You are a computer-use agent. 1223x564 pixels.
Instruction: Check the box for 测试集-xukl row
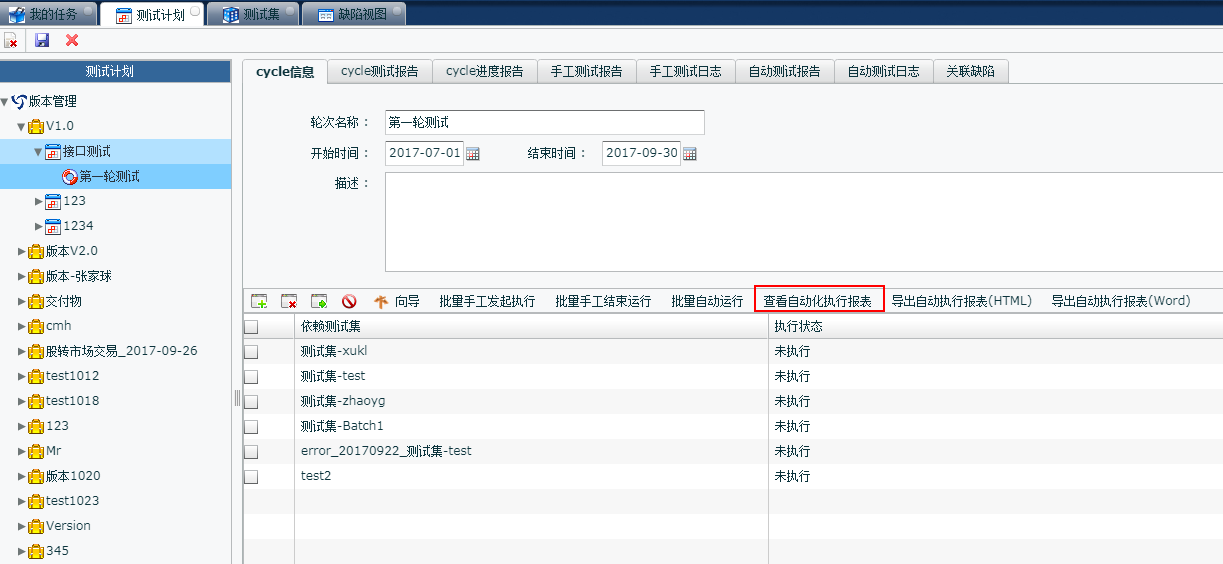click(x=251, y=352)
